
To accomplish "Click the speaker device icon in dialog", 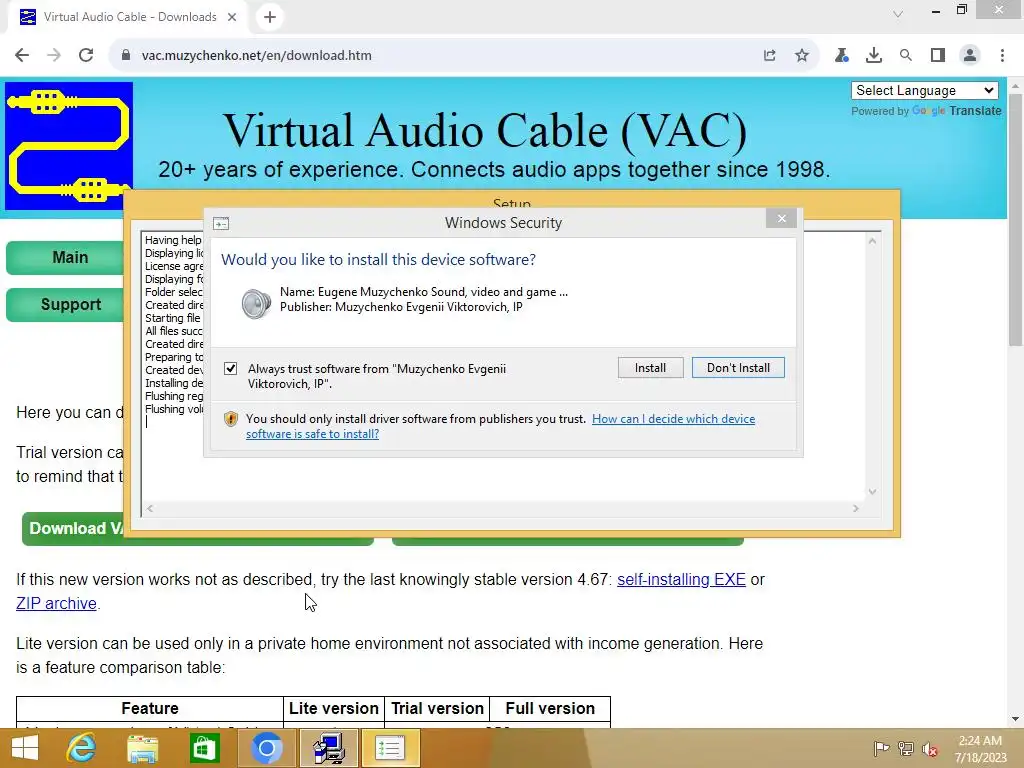I will click(255, 304).
